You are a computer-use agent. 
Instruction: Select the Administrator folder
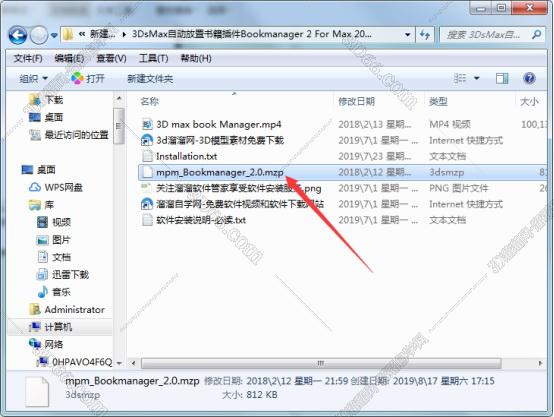[x=75, y=310]
